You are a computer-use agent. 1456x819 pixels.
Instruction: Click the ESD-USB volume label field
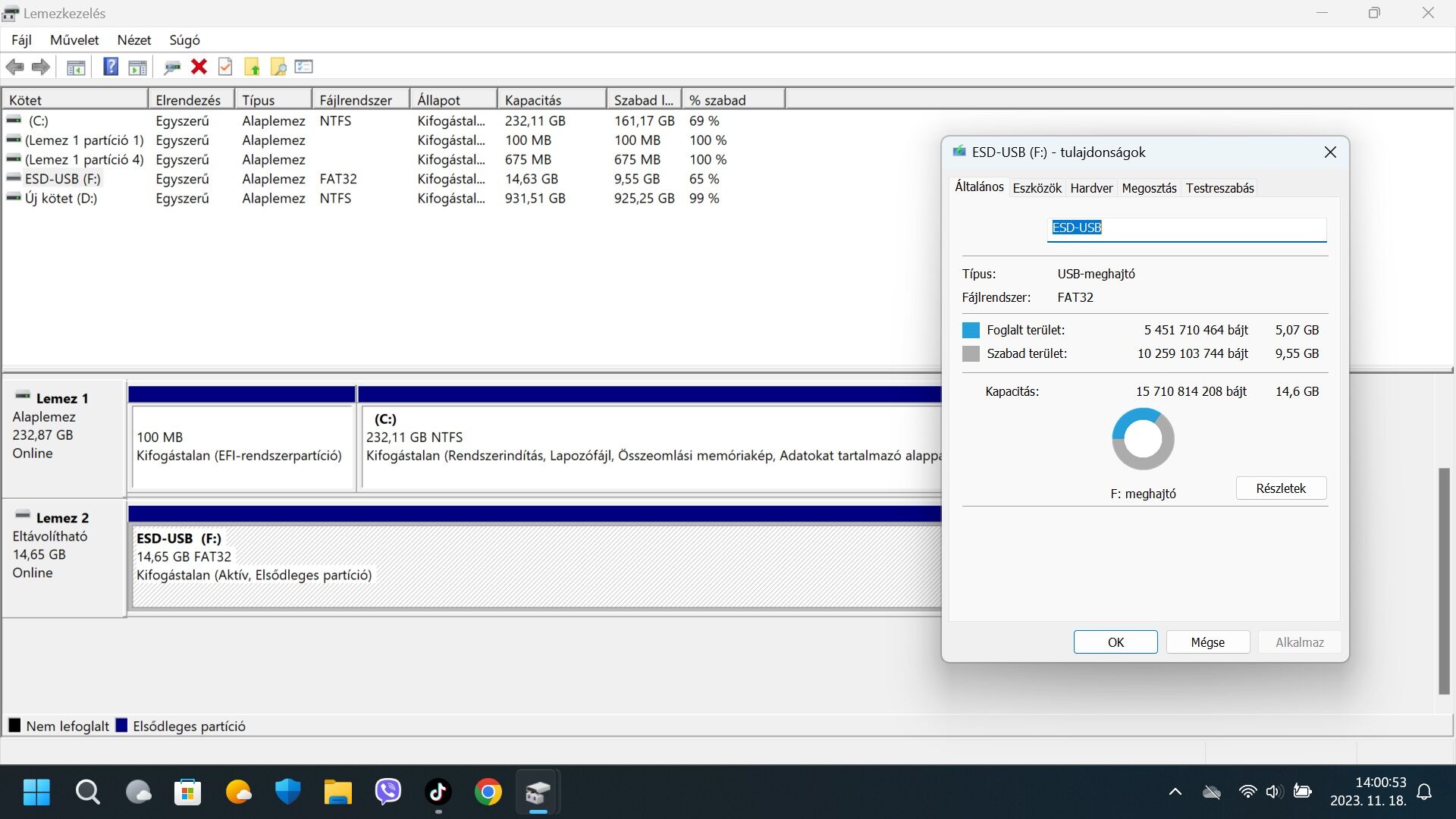tap(1187, 228)
